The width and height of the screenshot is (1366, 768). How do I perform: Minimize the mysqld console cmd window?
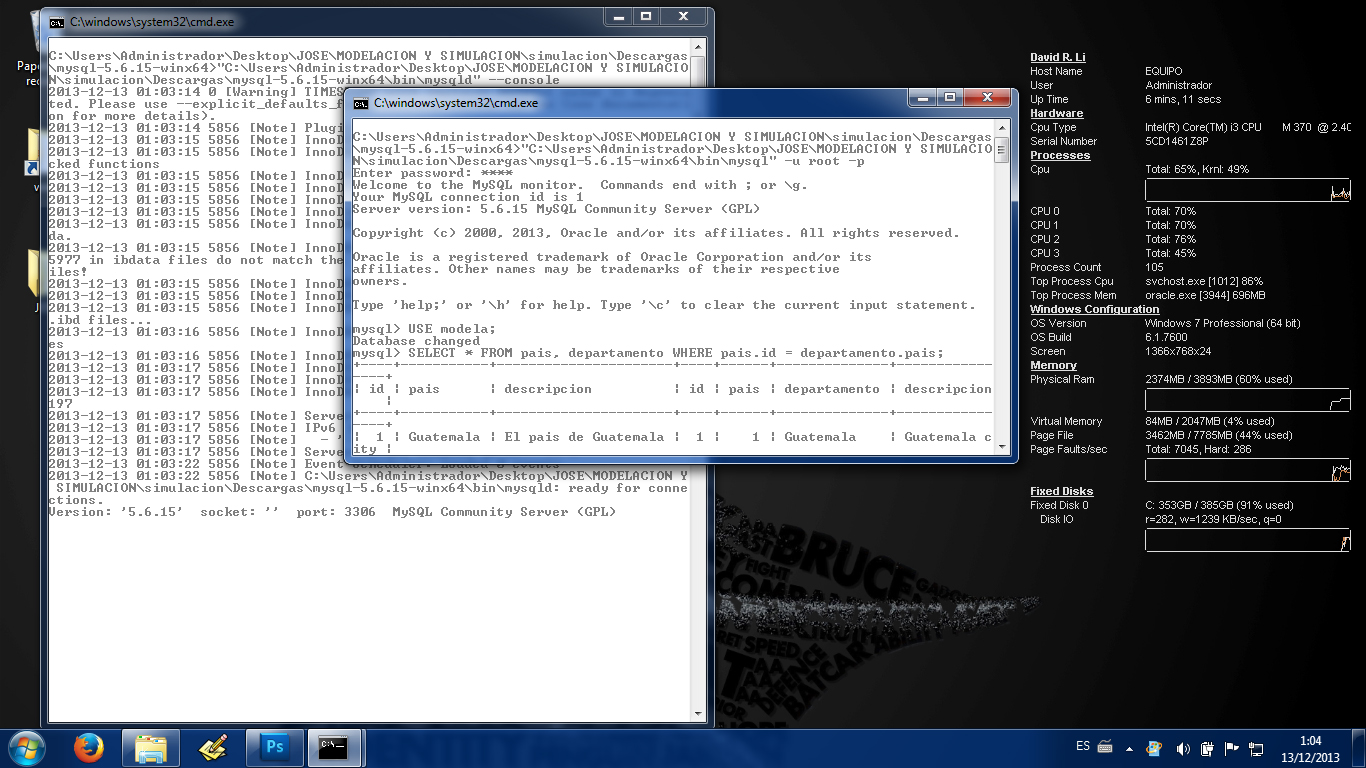click(x=619, y=17)
